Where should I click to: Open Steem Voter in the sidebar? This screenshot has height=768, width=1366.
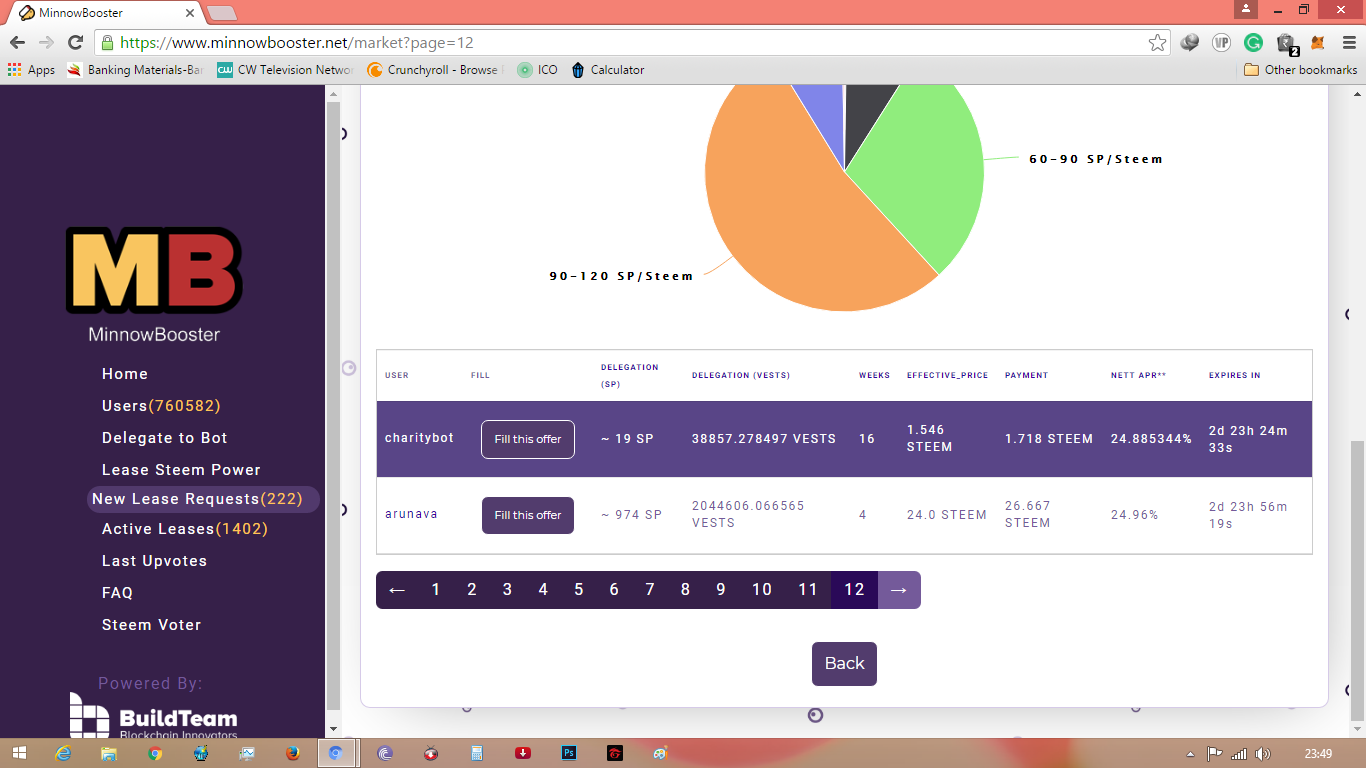(152, 625)
